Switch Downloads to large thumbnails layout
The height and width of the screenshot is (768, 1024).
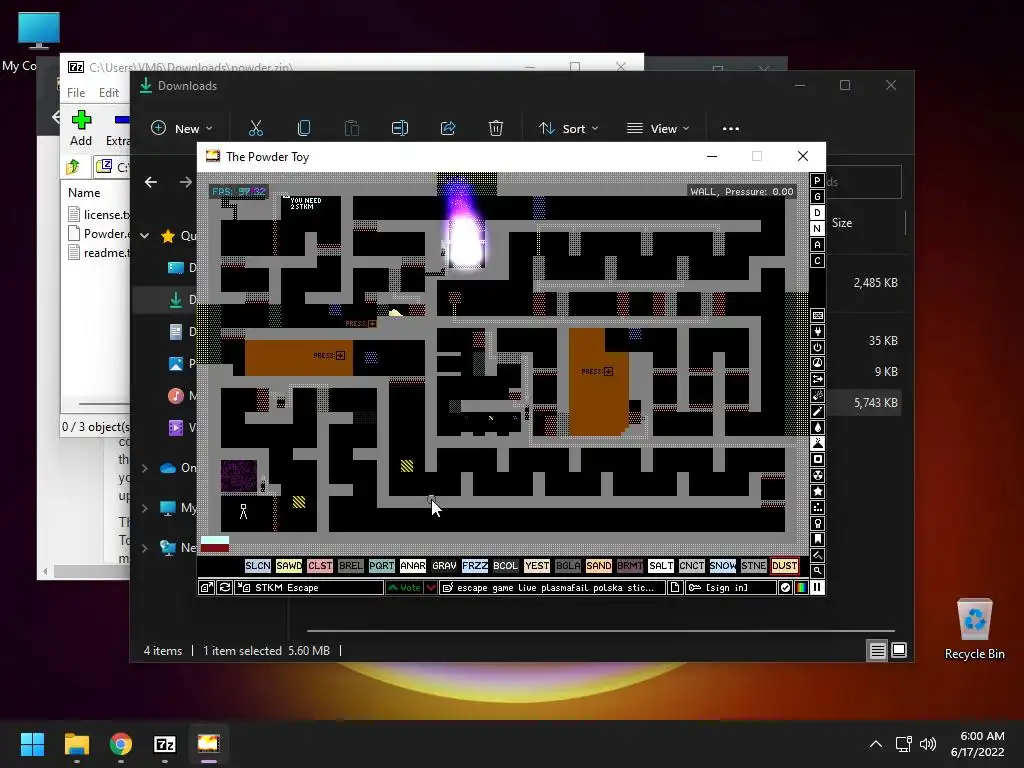pos(899,650)
